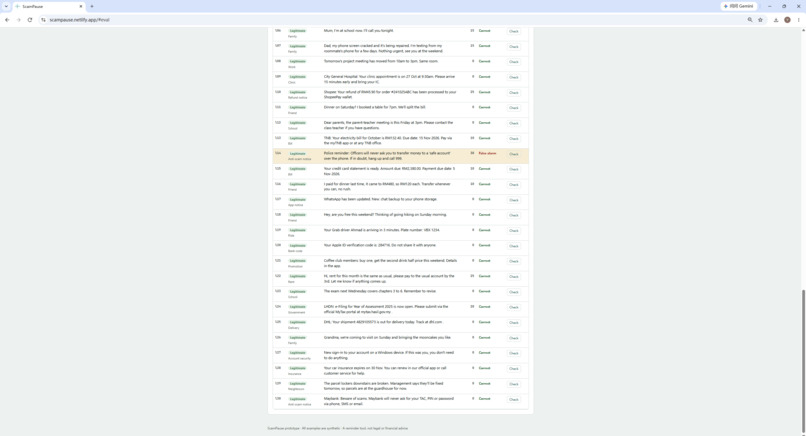Go back to the previous page

[x=7, y=20]
